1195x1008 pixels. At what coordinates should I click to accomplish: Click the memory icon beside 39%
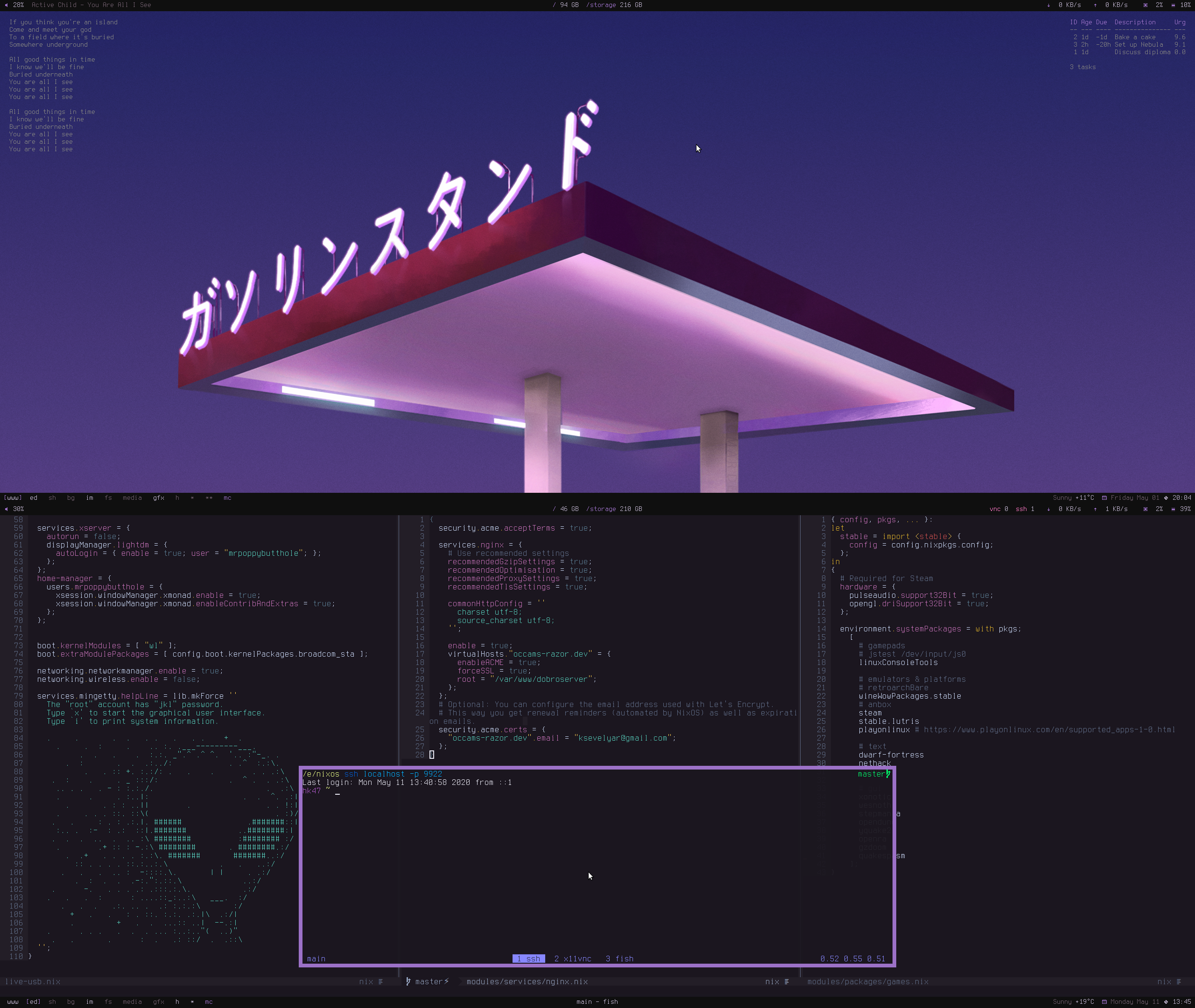coord(1173,509)
